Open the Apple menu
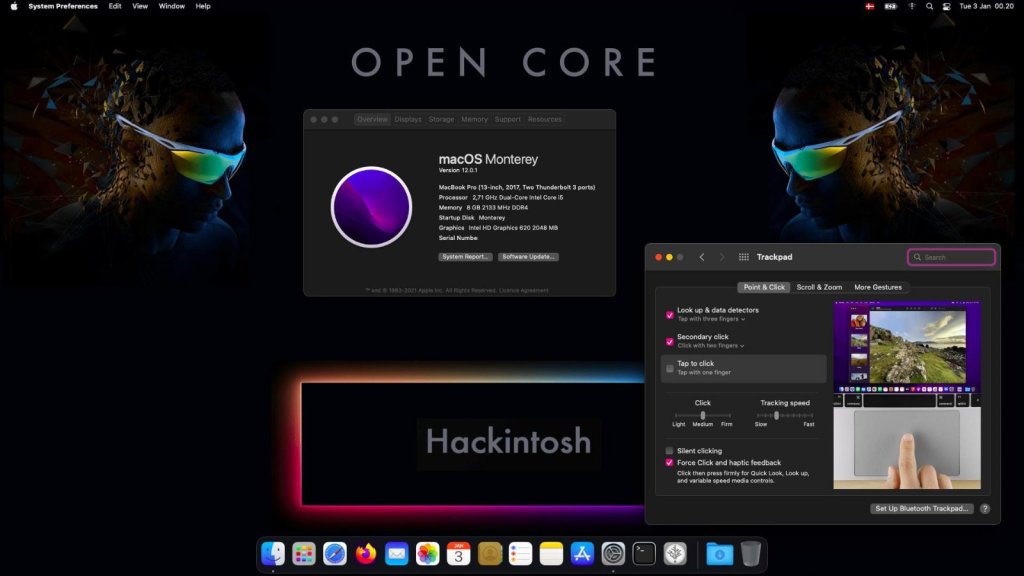1024x576 pixels. coord(14,6)
